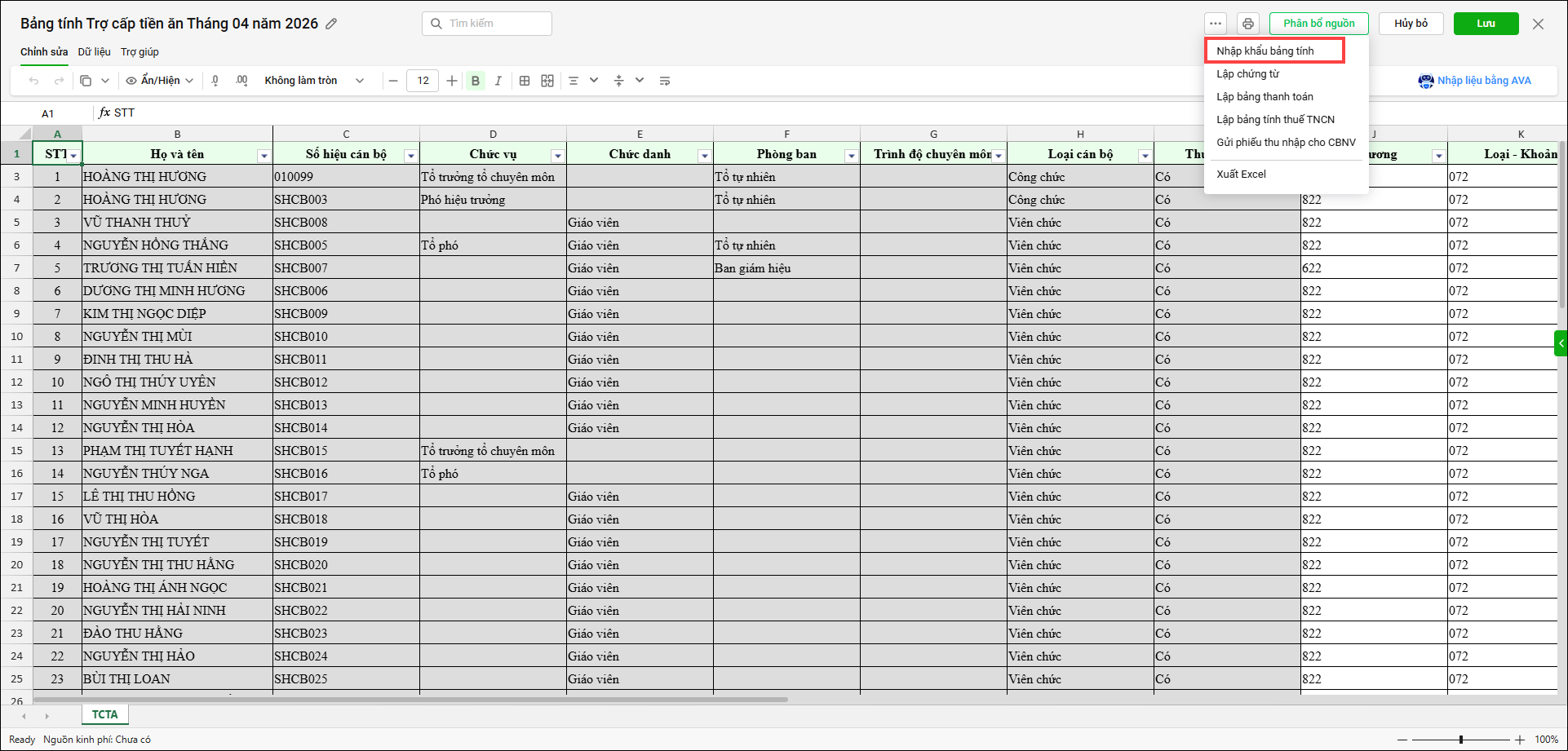The image size is (1568, 751).
Task: Click the decrease decimal places icon
Action: [215, 81]
